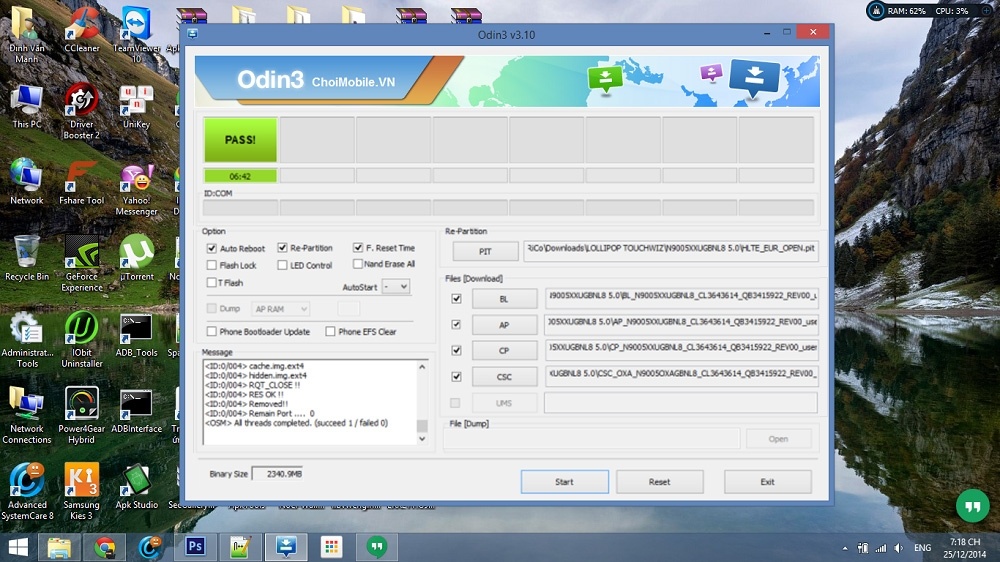
Task: Open the Dinh Van Manh folder
Action: (x=27, y=34)
